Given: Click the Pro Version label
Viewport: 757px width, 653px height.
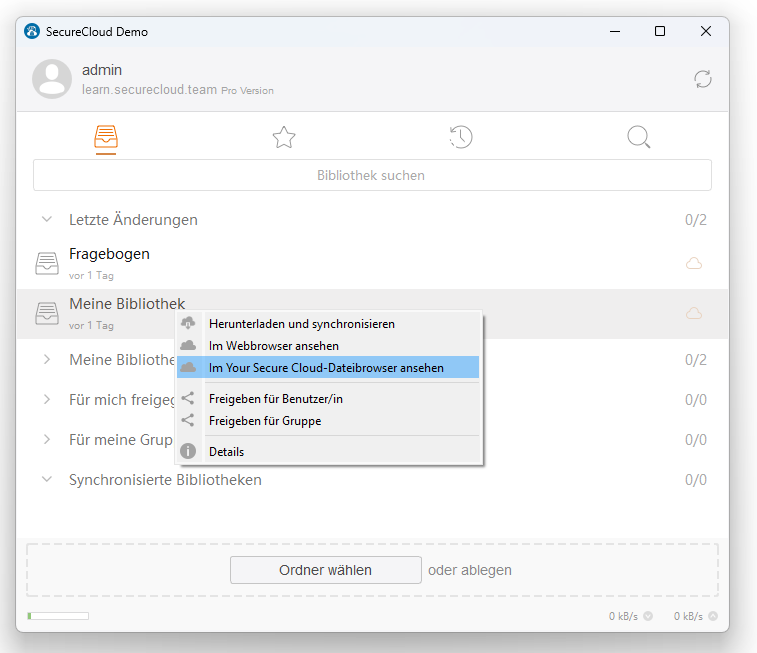Looking at the screenshot, I should [247, 91].
